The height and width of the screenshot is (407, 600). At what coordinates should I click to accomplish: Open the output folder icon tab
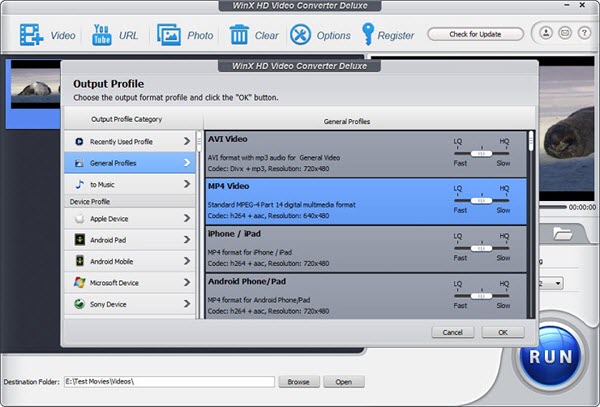tap(562, 233)
